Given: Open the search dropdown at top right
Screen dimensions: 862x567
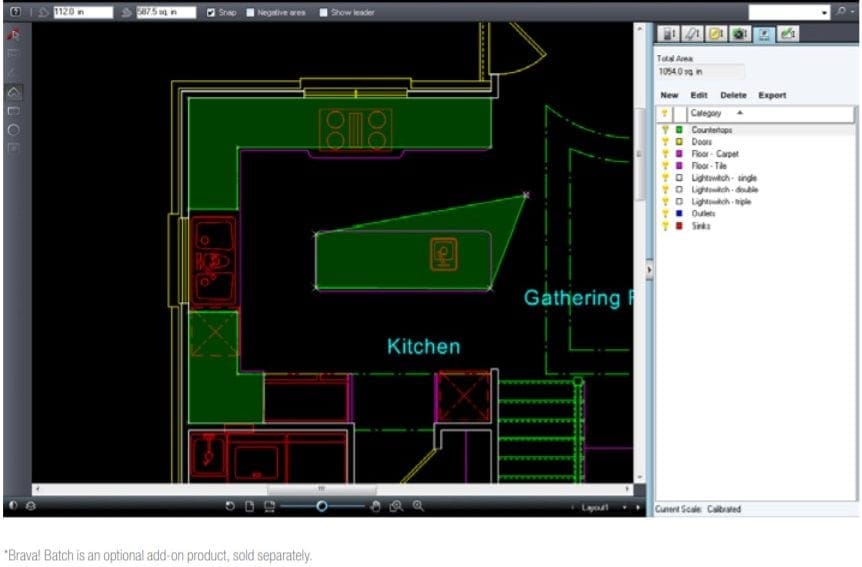Looking at the screenshot, I should (825, 13).
